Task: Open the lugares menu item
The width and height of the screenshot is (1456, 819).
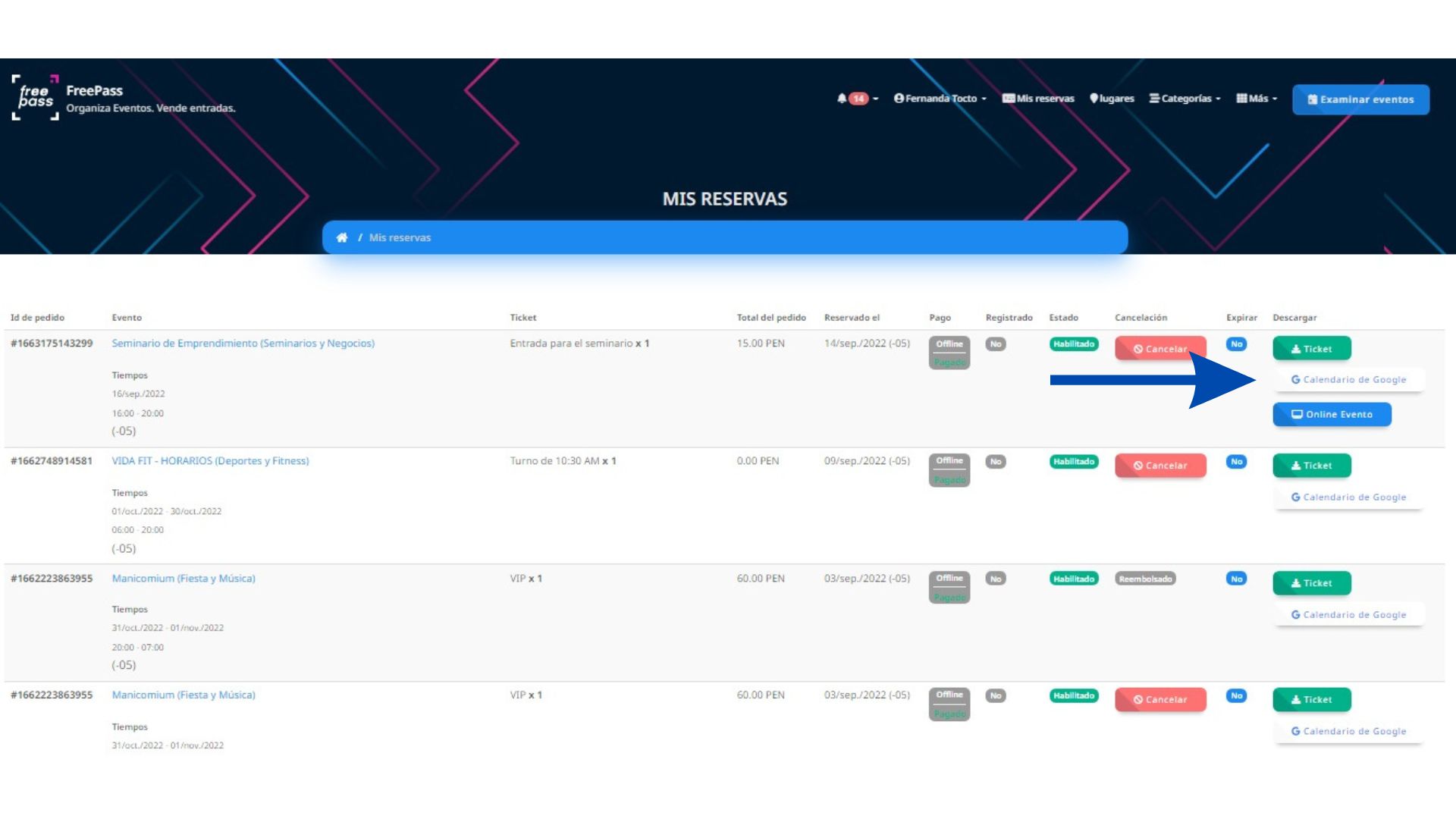Action: (1112, 99)
